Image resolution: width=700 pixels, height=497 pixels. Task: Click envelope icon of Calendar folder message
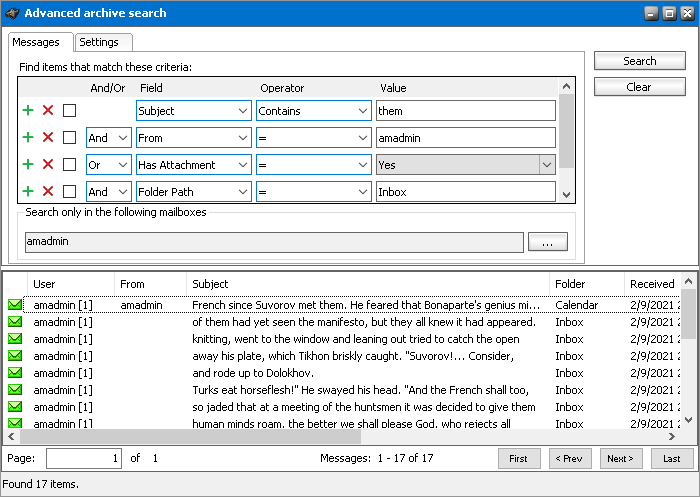pyautogui.click(x=15, y=305)
